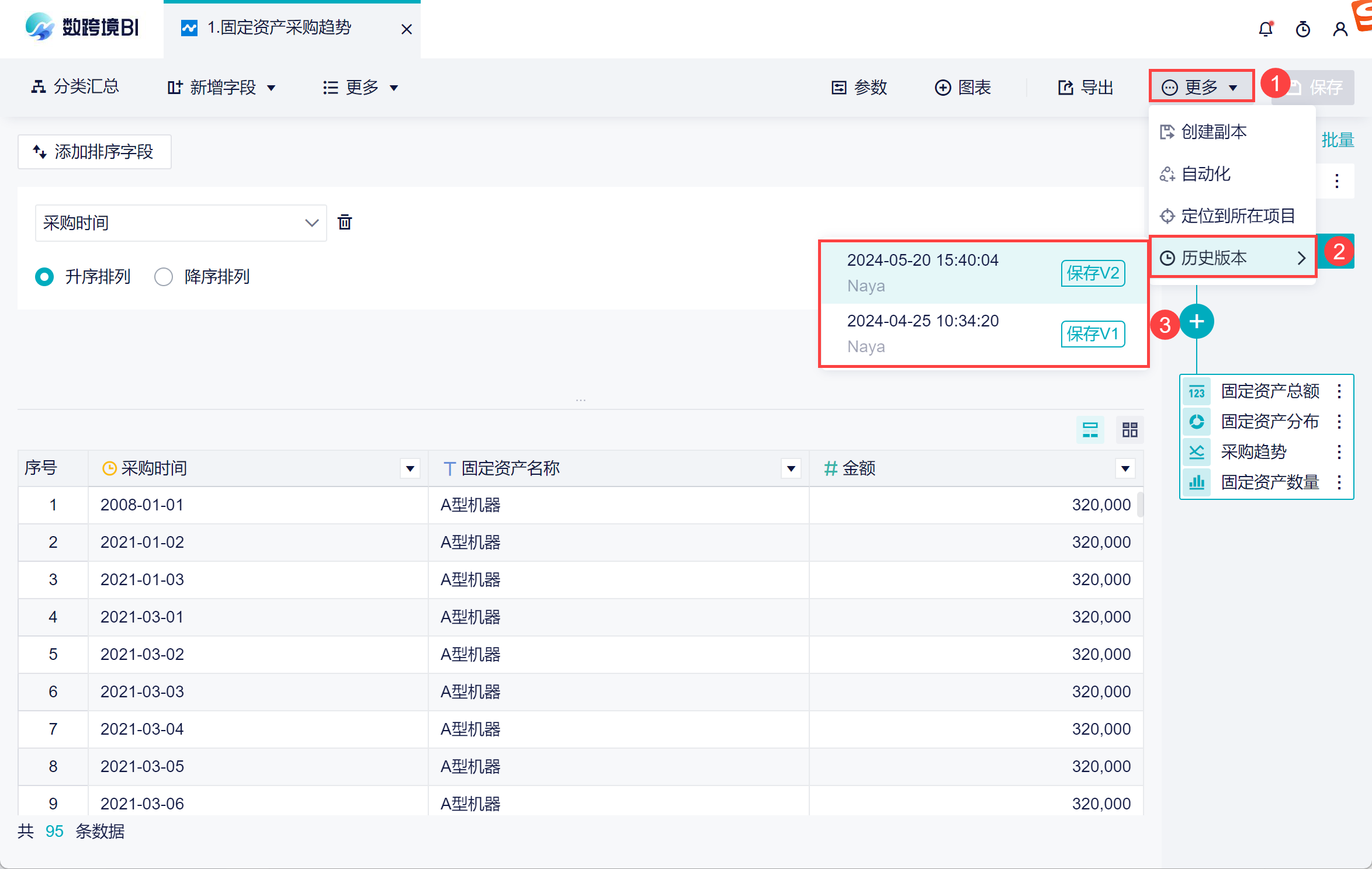This screenshot has height=869, width=1372.
Task: Choose 创建副本 from the more menu
Action: pyautogui.click(x=1214, y=132)
